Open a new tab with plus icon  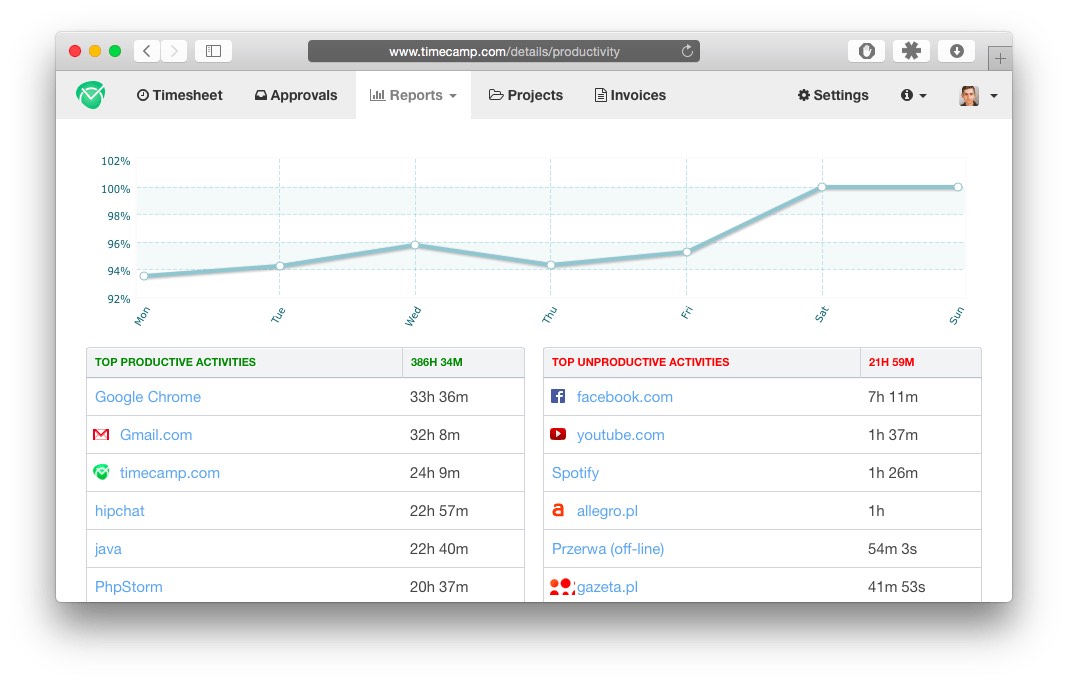click(1000, 58)
